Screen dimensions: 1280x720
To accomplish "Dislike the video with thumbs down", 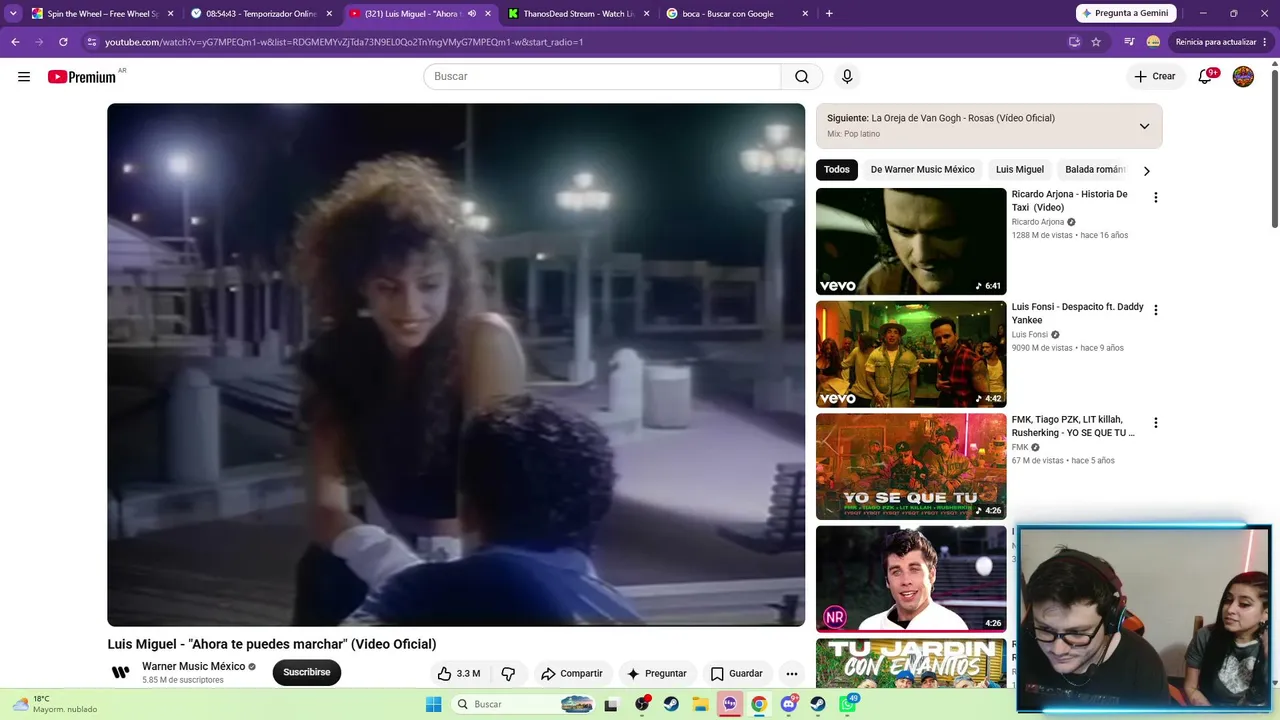I will pos(508,674).
